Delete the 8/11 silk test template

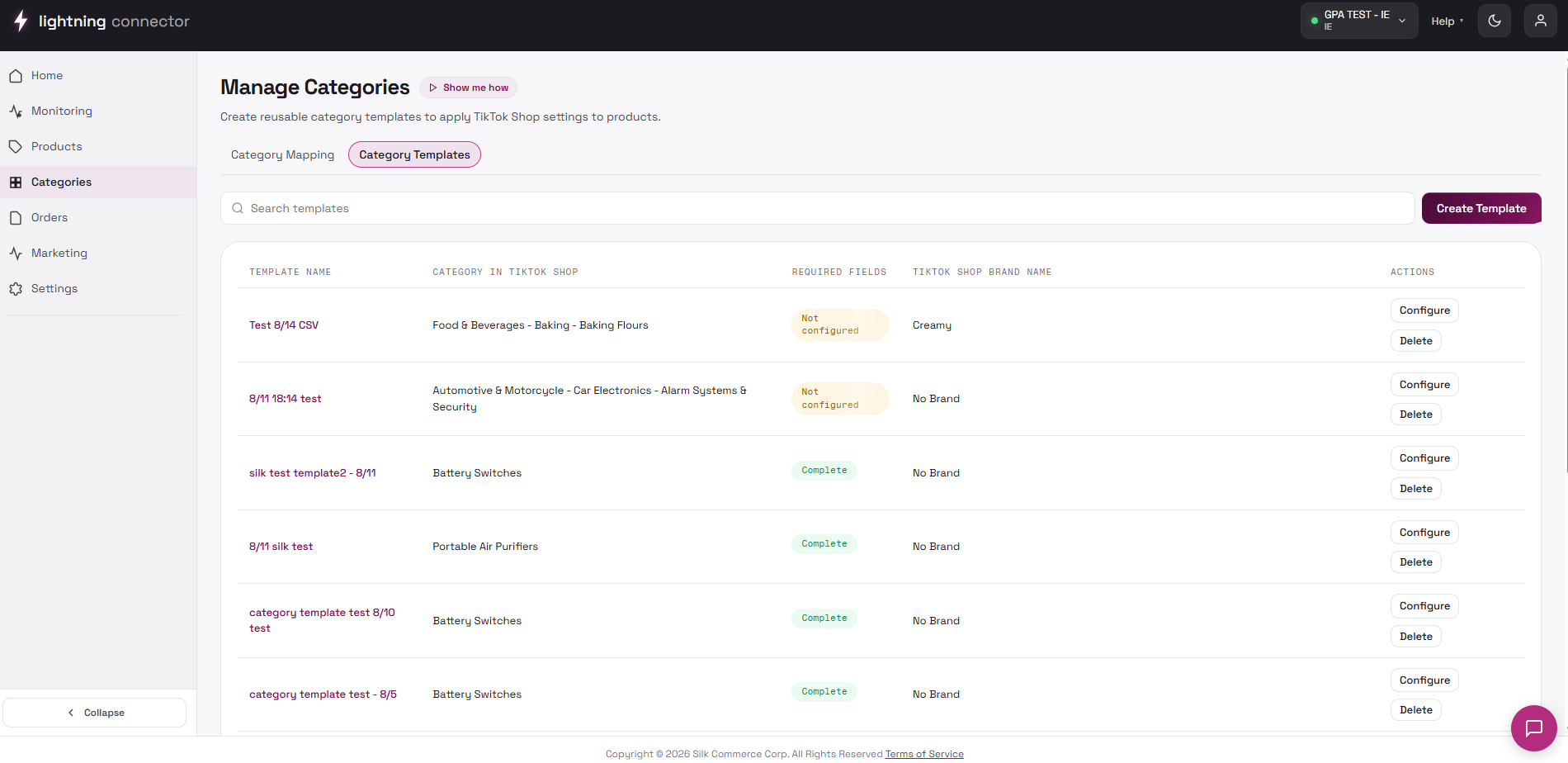click(x=1416, y=562)
